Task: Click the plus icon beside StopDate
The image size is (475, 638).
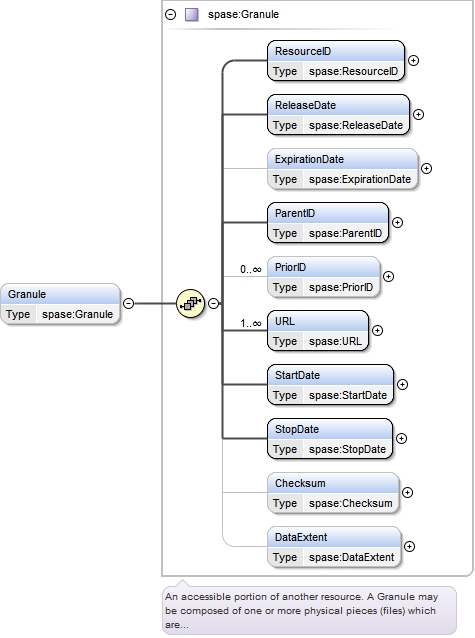Action: pos(401,439)
